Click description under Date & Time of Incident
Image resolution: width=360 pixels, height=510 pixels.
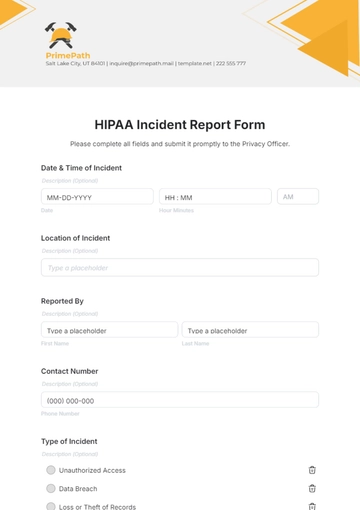pos(70,181)
